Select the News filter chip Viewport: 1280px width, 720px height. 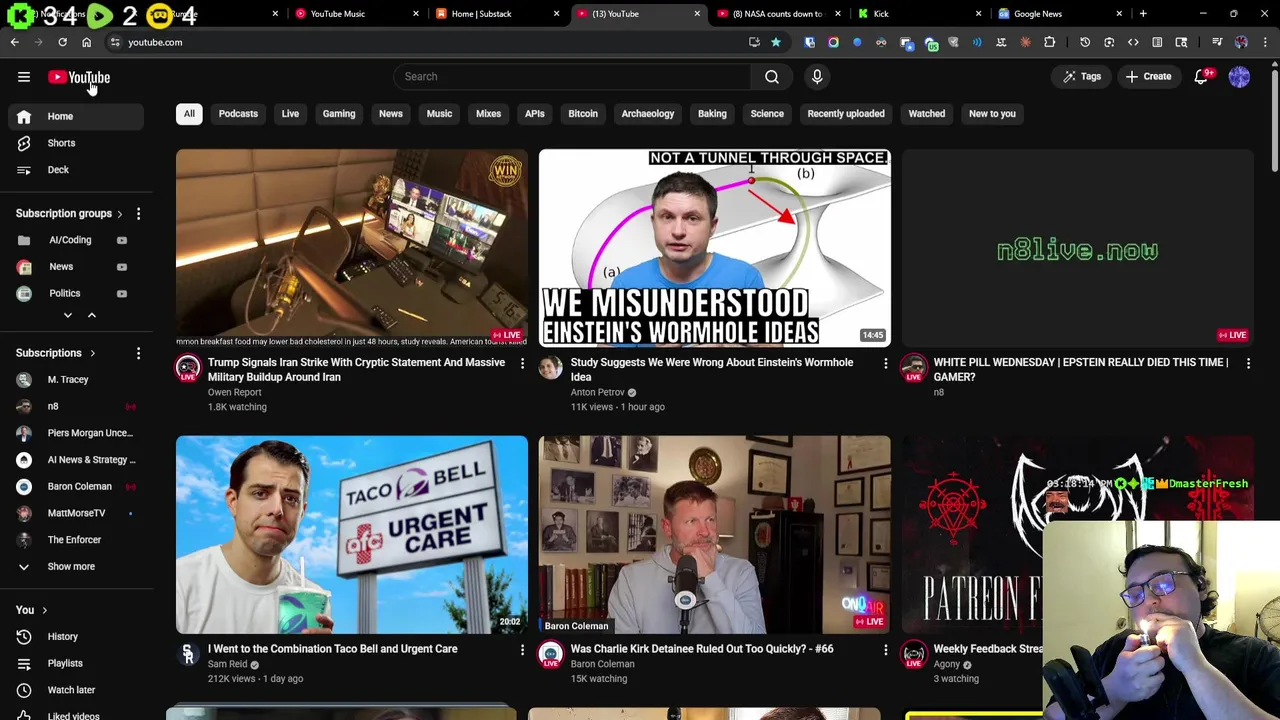pyautogui.click(x=391, y=113)
